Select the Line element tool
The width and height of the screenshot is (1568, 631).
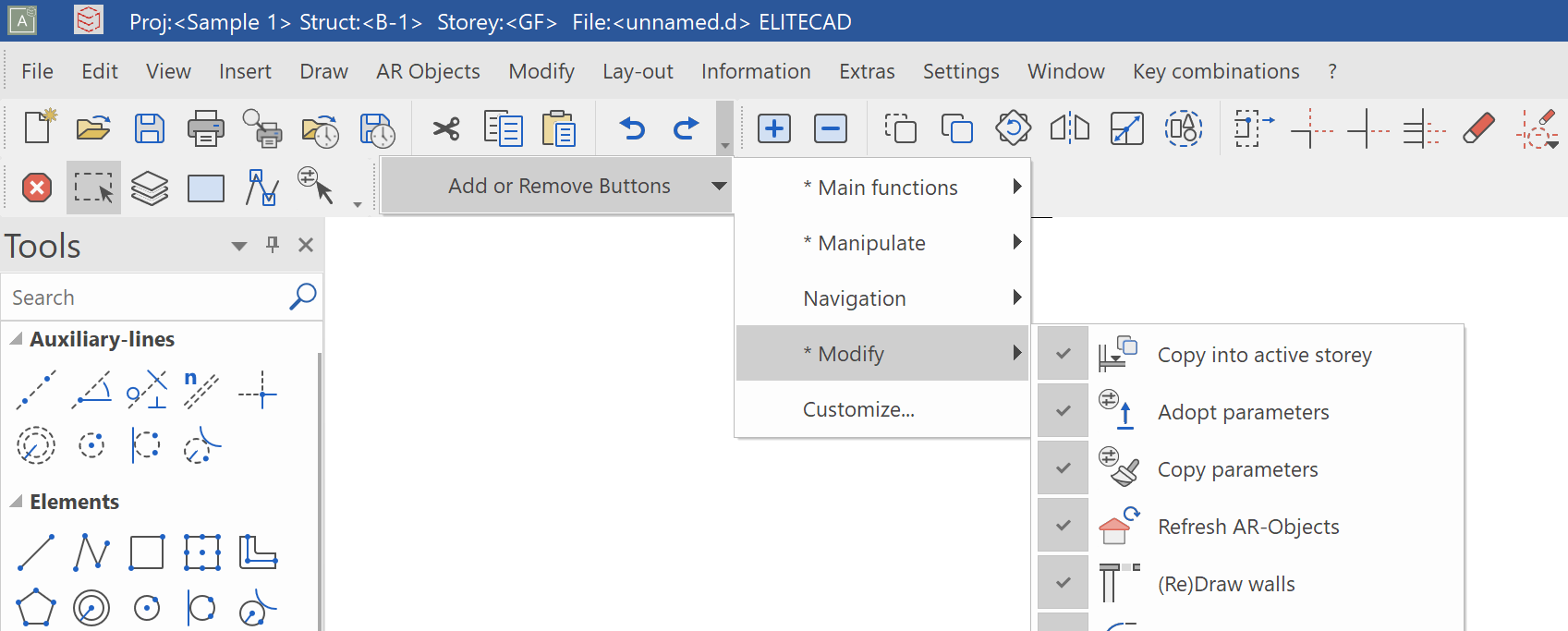coord(36,552)
